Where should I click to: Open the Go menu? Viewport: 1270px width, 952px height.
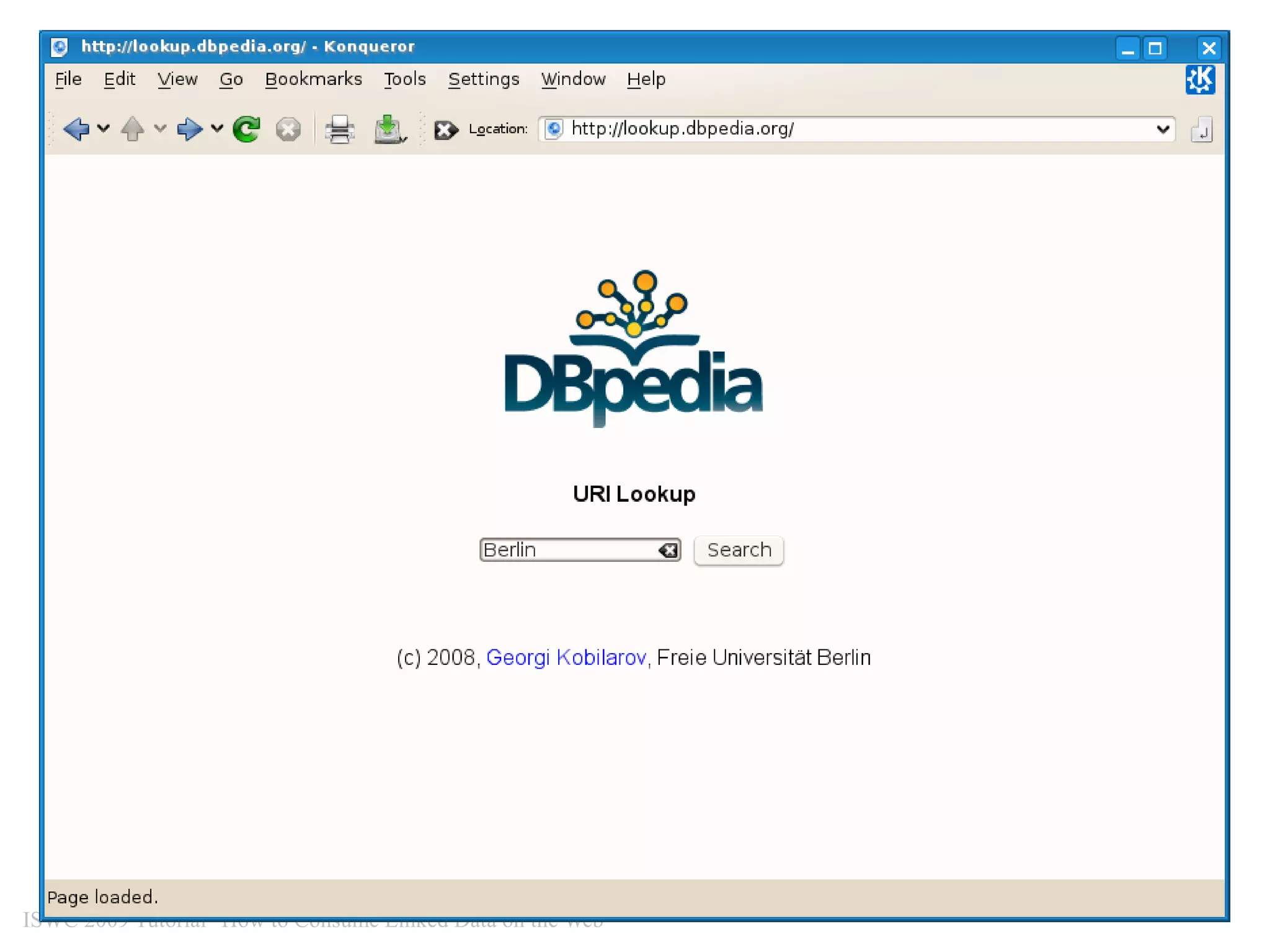click(x=231, y=79)
